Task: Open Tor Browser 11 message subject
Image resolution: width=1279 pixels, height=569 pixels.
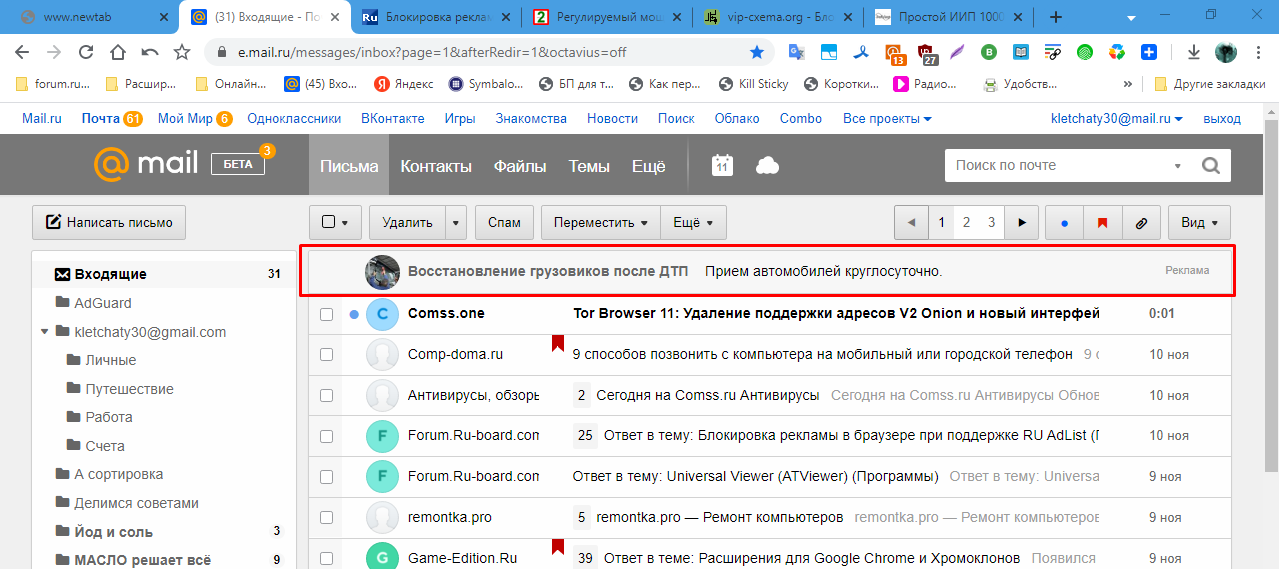Action: [x=836, y=314]
